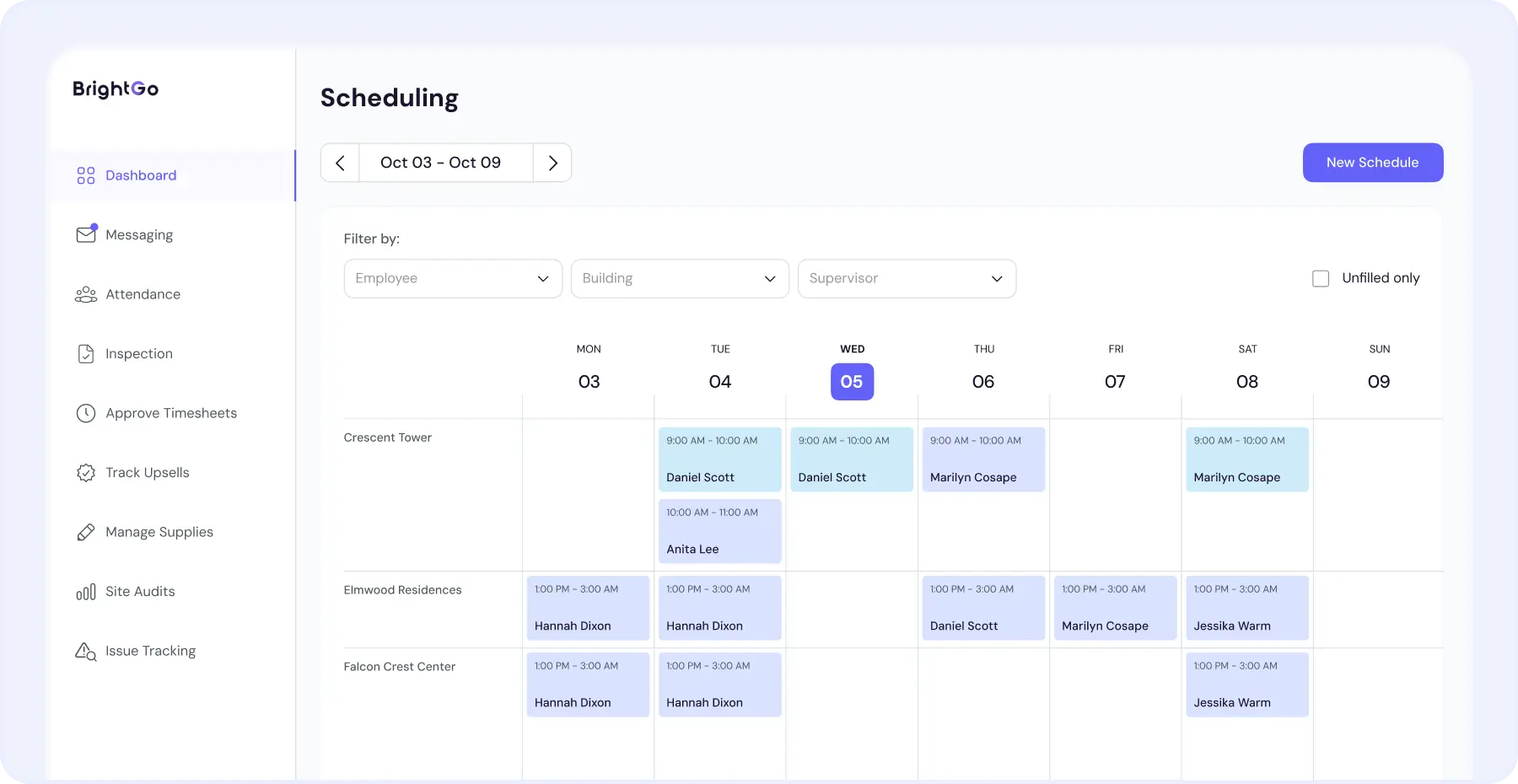Select the Attendance icon
Image resolution: width=1518 pixels, height=784 pixels.
86,294
